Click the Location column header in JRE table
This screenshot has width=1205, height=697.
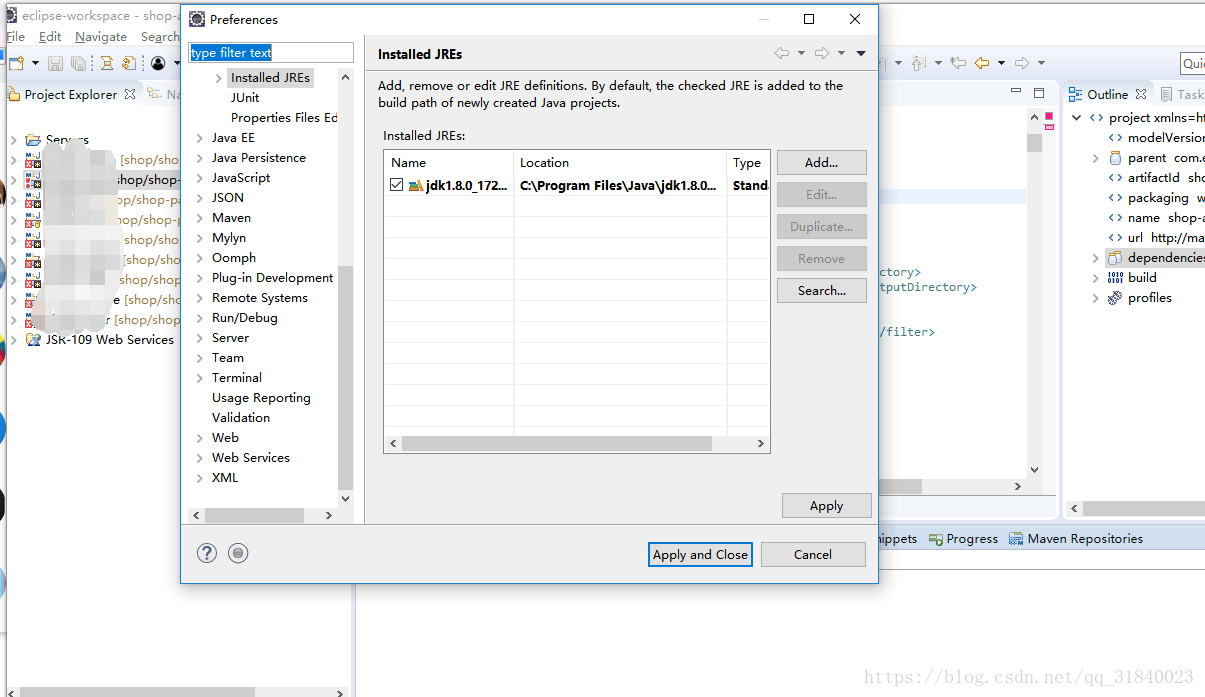pyautogui.click(x=620, y=162)
